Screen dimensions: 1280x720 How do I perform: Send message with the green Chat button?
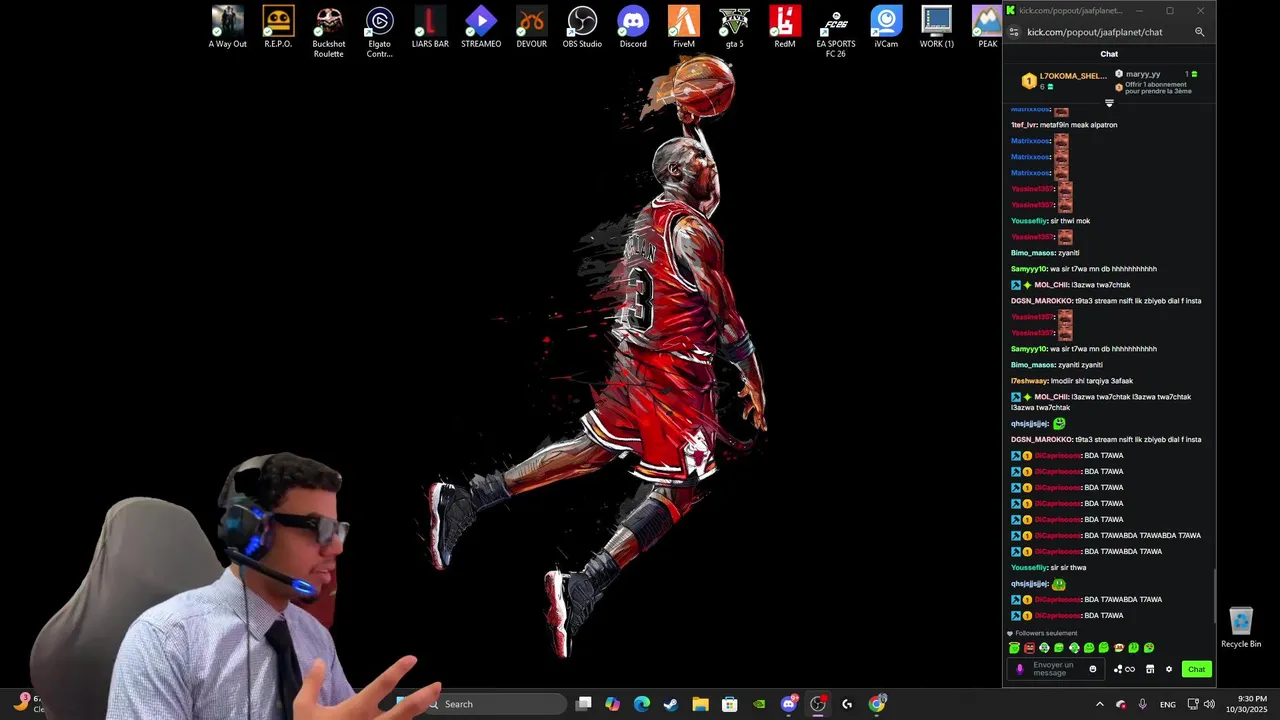coord(1196,669)
